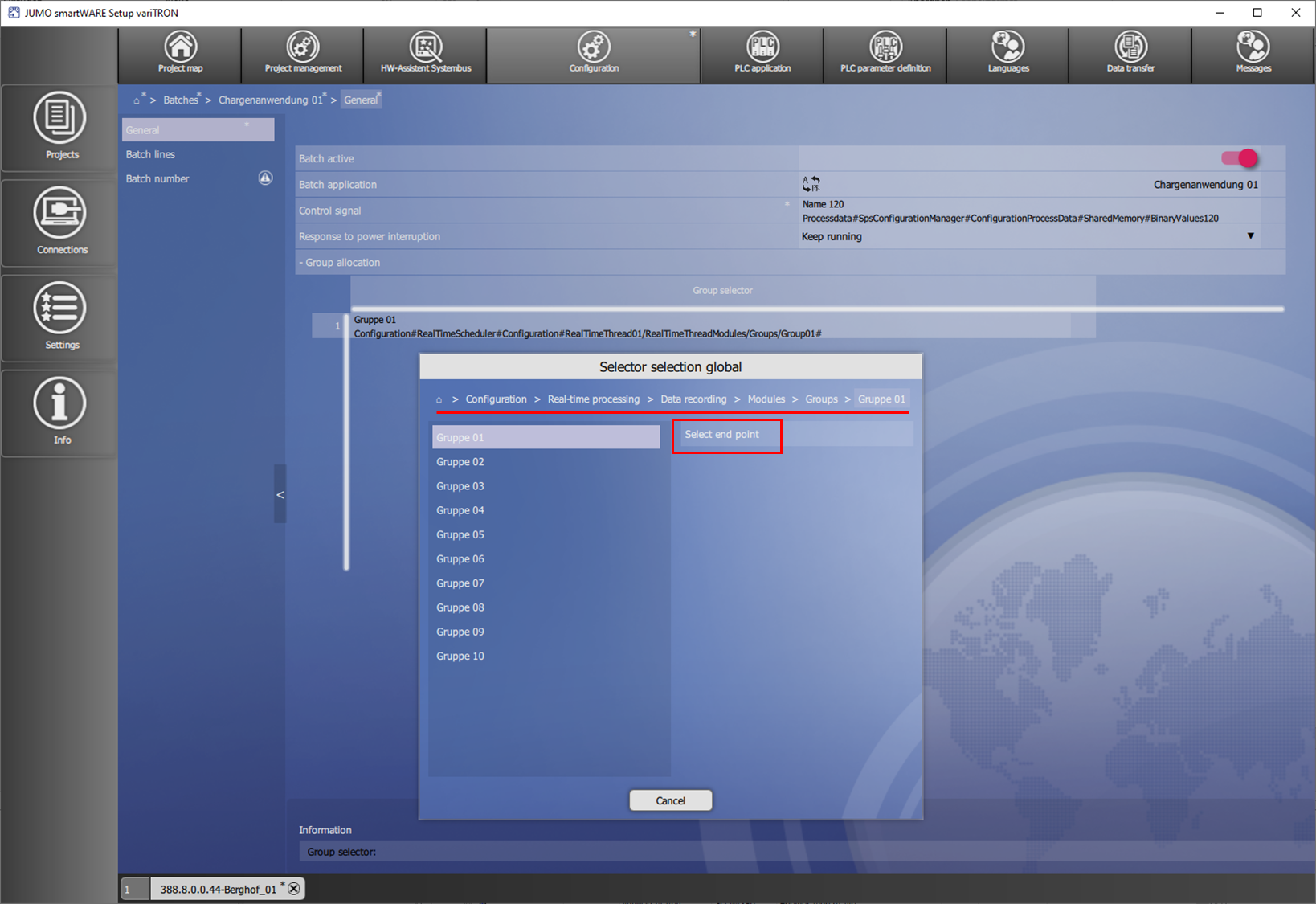The width and height of the screenshot is (1316, 904).
Task: Open the Project map toolbar icon
Action: [x=180, y=54]
